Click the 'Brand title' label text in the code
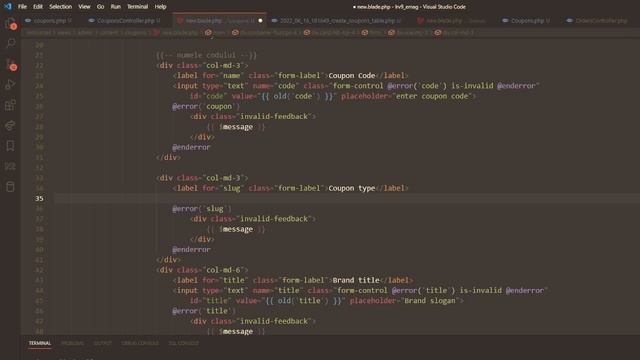 [356, 280]
